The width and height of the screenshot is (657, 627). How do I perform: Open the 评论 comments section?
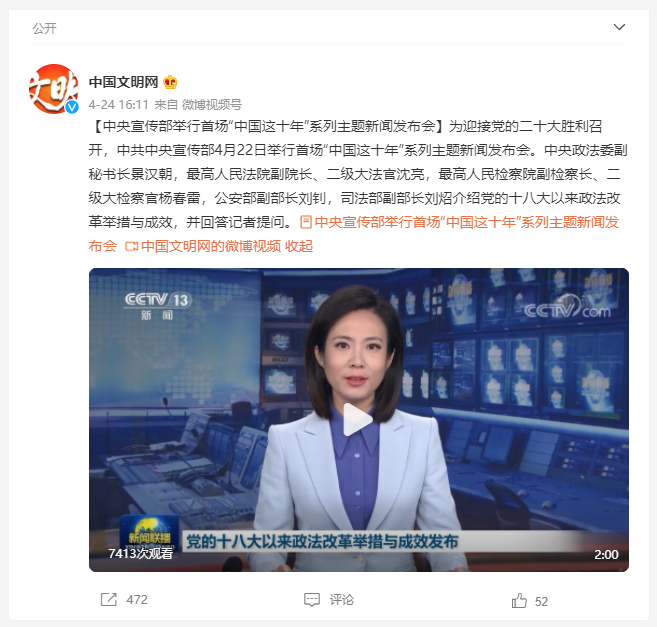click(x=341, y=600)
